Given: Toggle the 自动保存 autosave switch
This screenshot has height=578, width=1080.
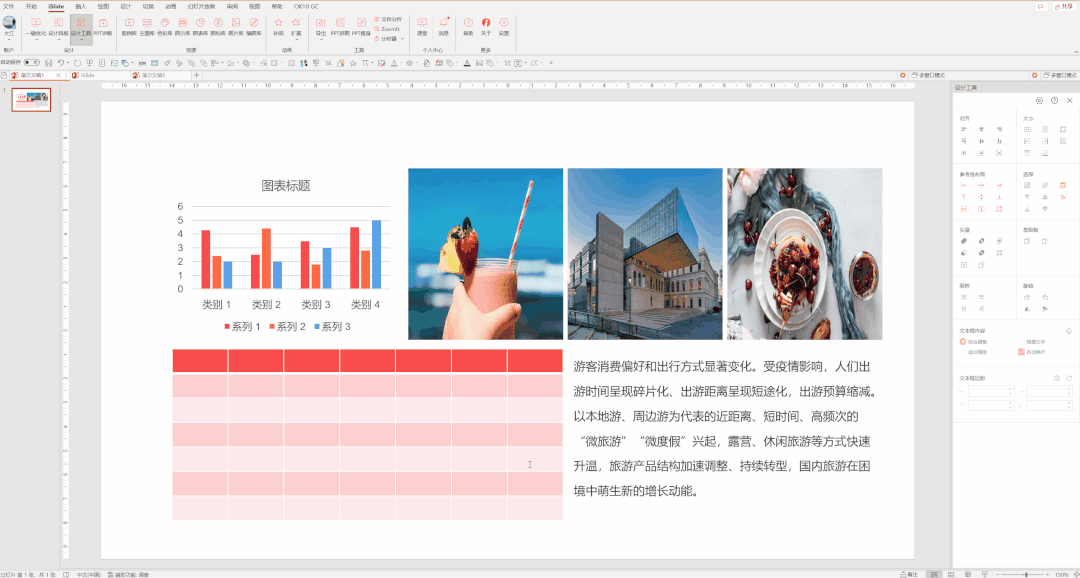Looking at the screenshot, I should (32, 63).
